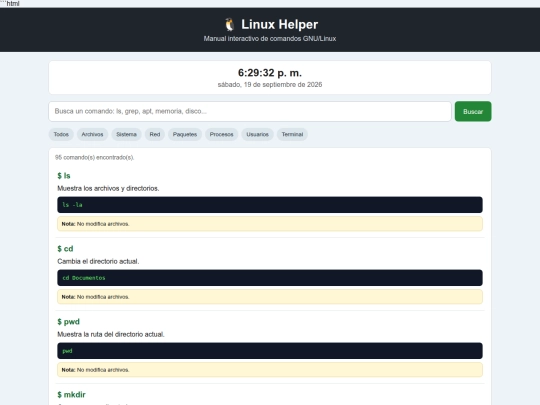The width and height of the screenshot is (540, 405).
Task: Click 'Cambia el directorio actual.' description
Action: coord(98,261)
